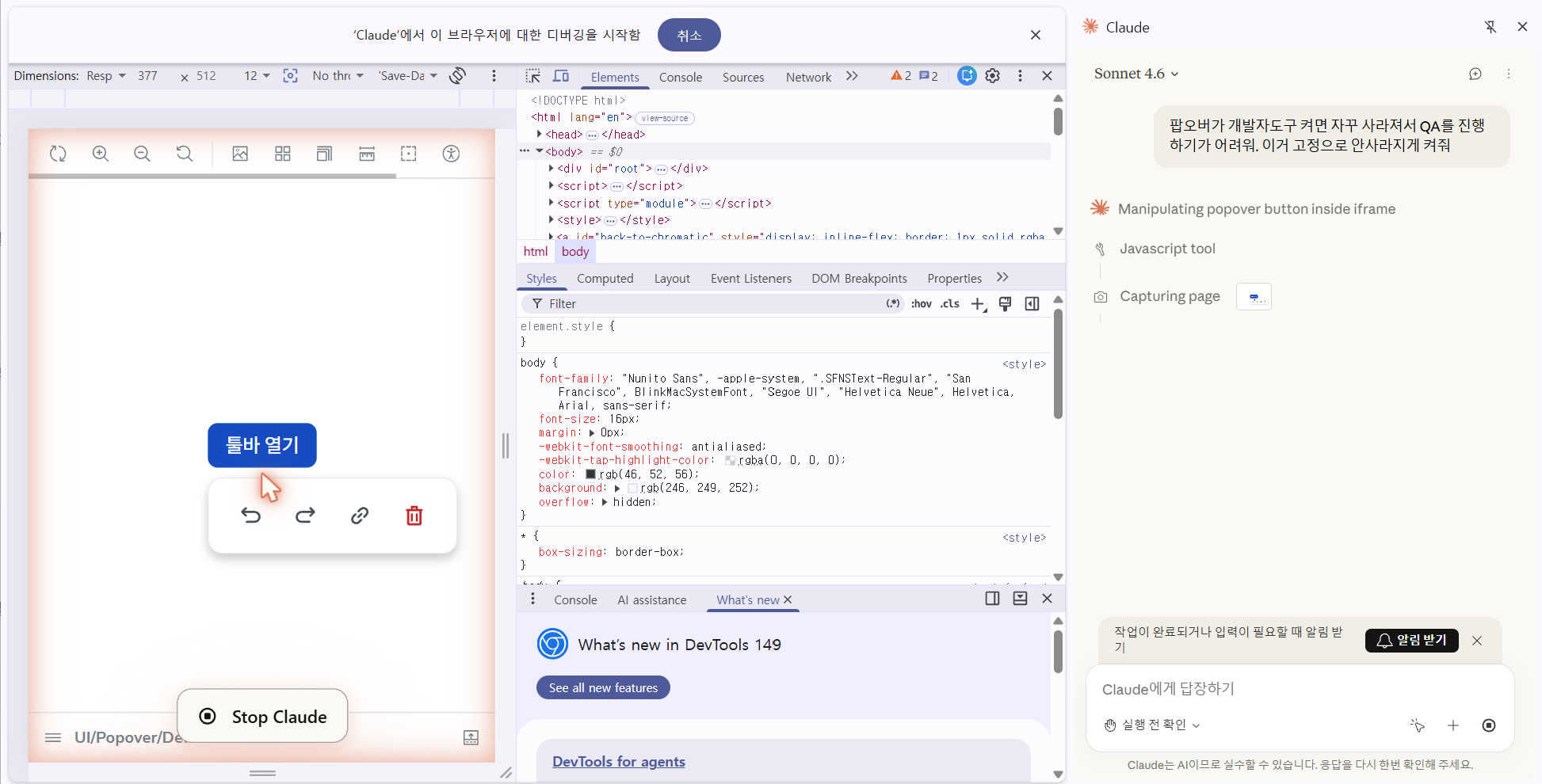Reset zoom in Storybook toolbar

(185, 154)
